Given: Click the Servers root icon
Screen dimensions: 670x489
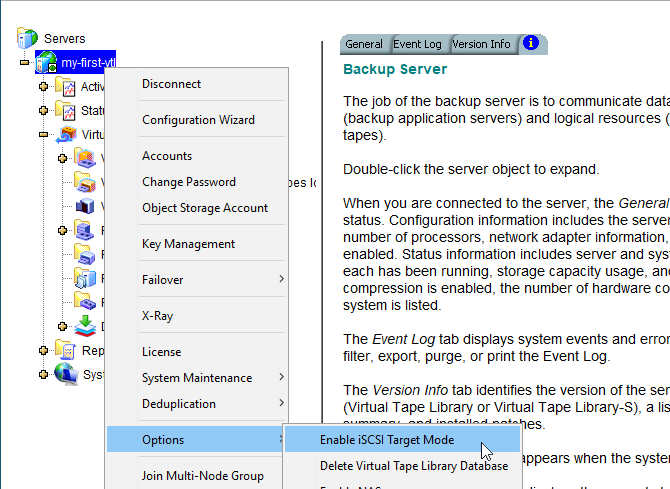Looking at the screenshot, I should [27, 38].
